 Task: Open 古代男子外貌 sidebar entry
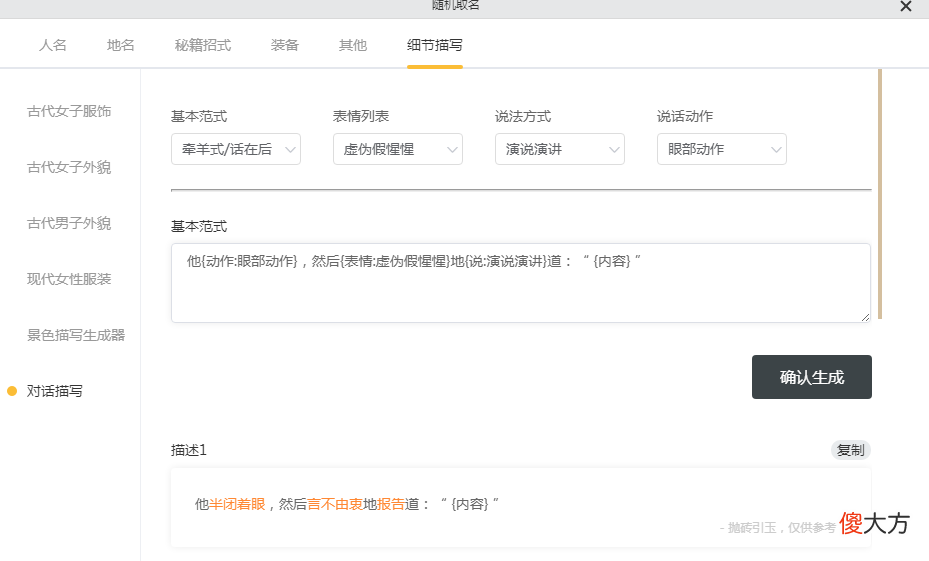click(69, 223)
